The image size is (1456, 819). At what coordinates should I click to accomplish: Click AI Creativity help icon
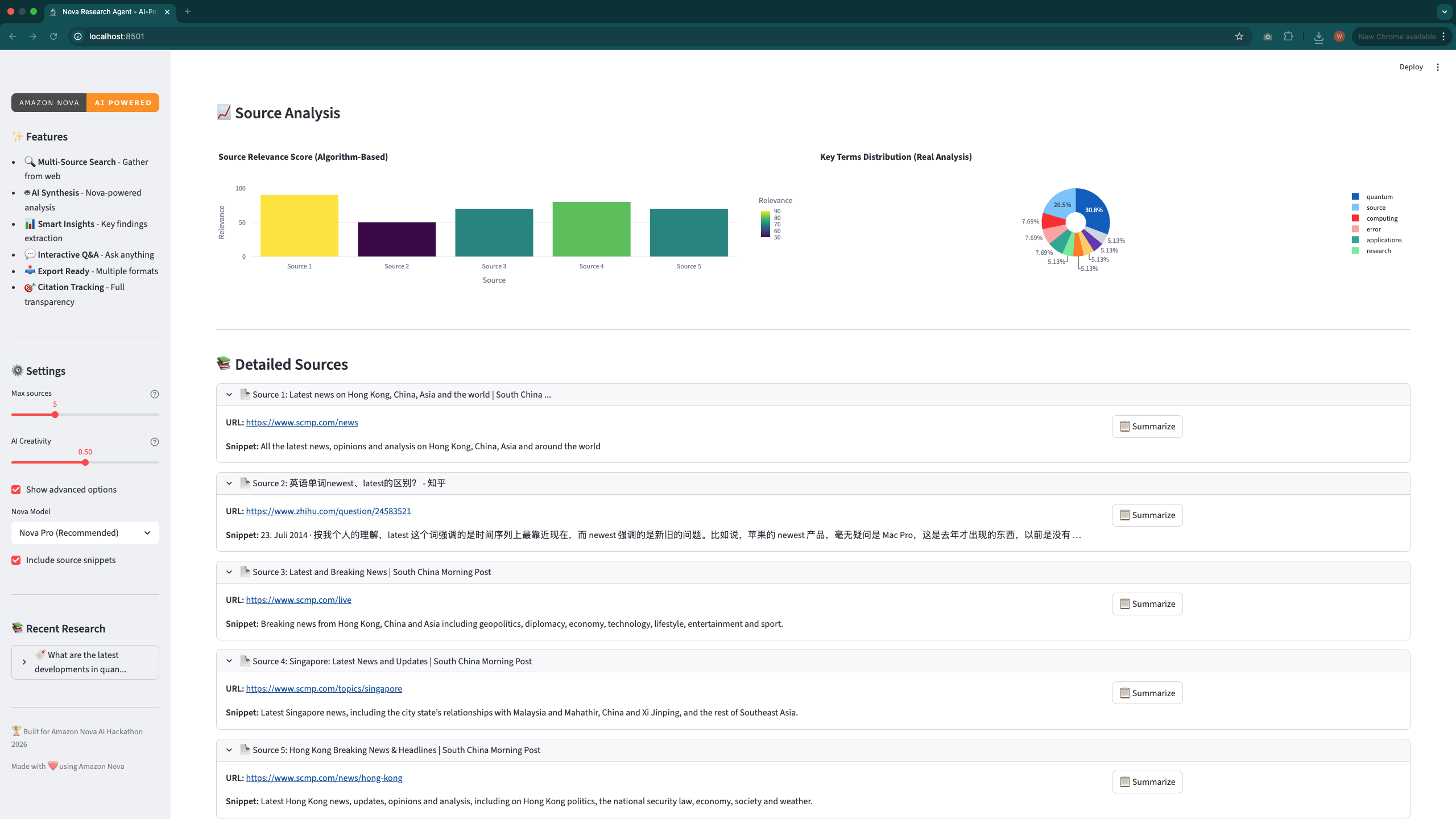click(154, 442)
